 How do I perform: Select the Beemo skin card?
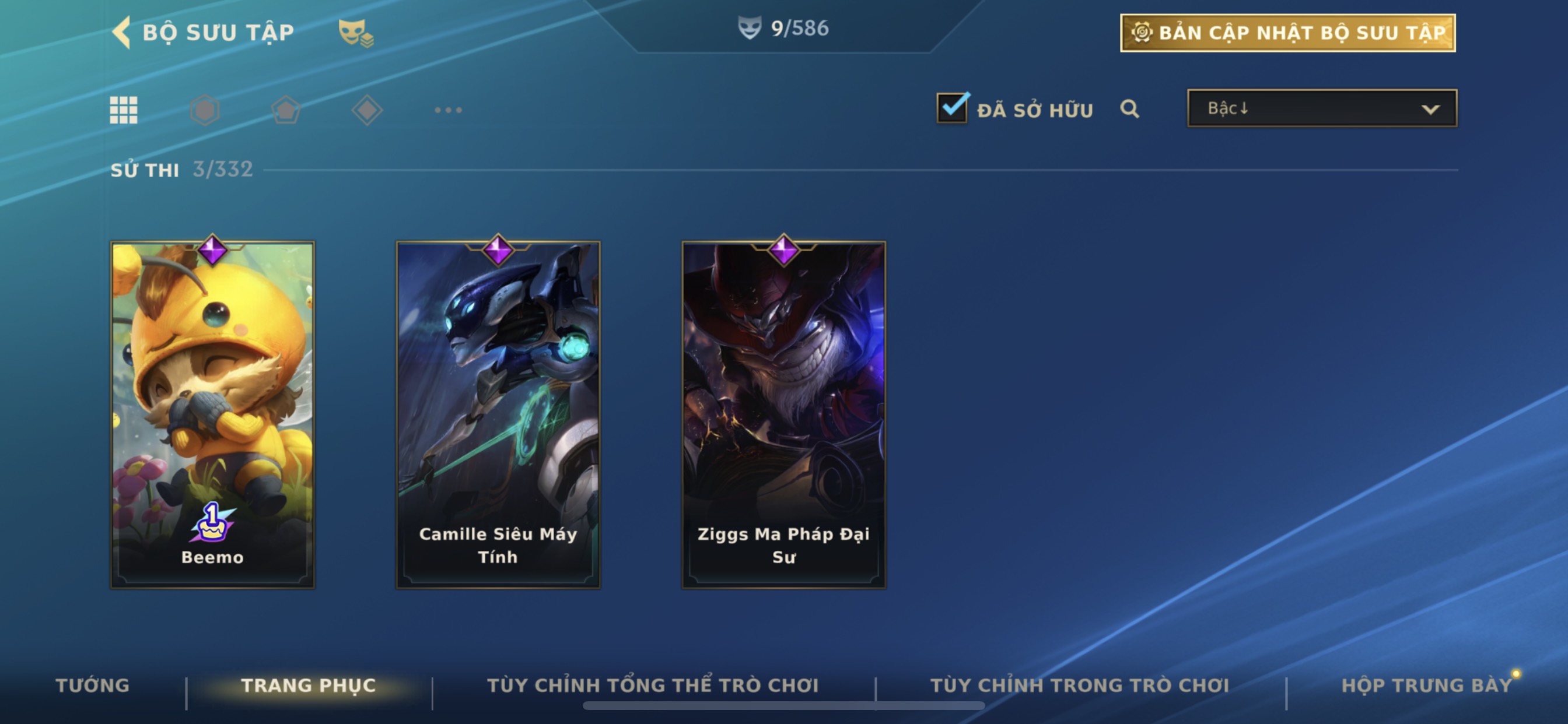pyautogui.click(x=212, y=414)
